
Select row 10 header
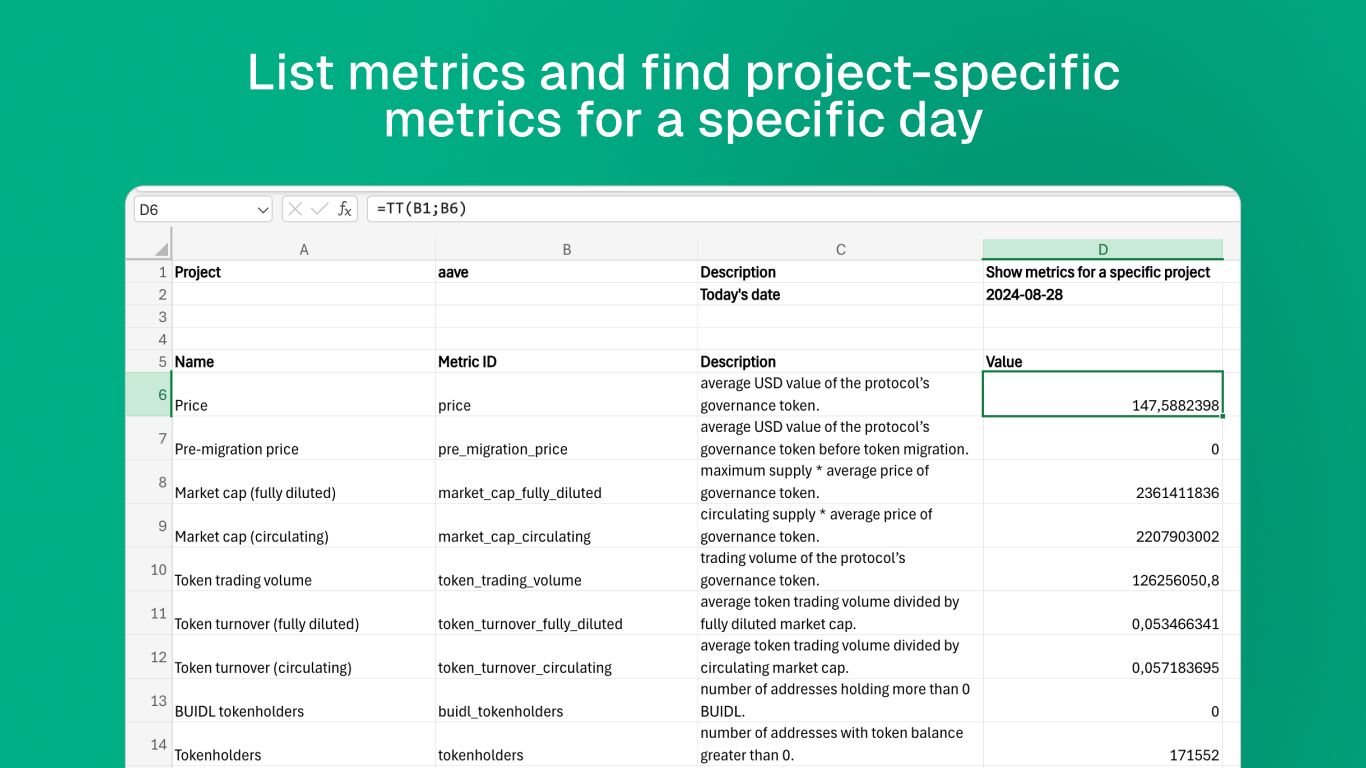click(149, 569)
